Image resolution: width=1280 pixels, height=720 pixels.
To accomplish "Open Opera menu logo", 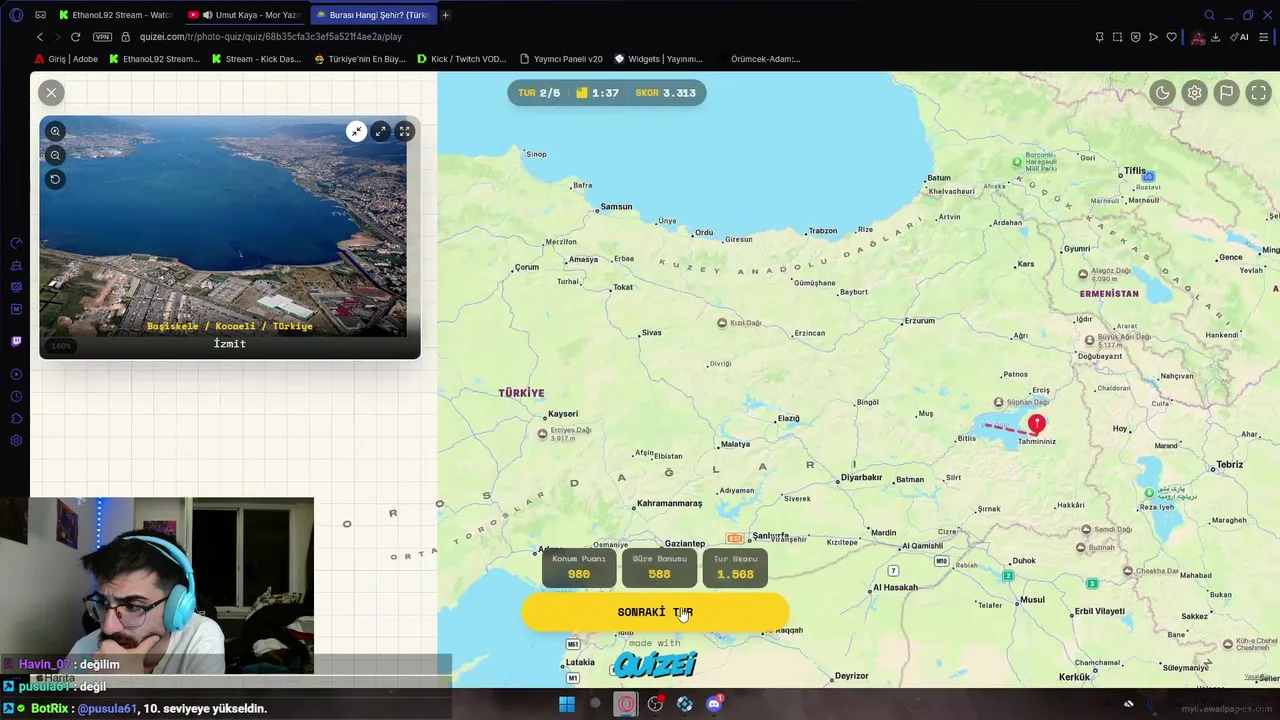I will (16, 15).
